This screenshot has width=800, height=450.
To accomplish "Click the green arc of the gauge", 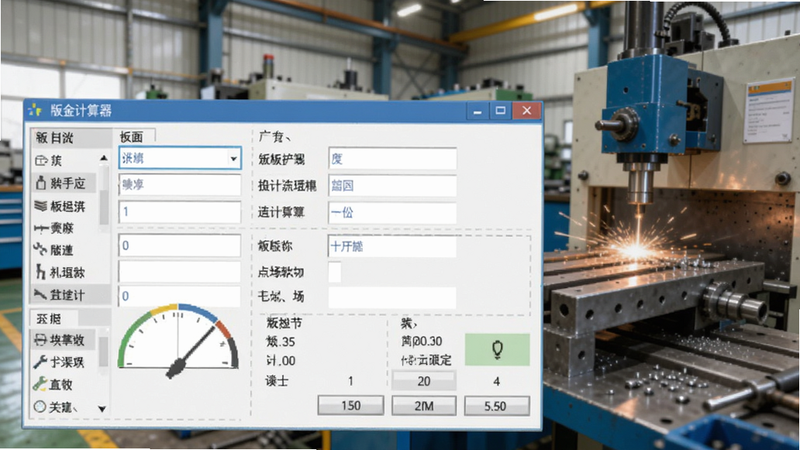I will click(x=132, y=334).
